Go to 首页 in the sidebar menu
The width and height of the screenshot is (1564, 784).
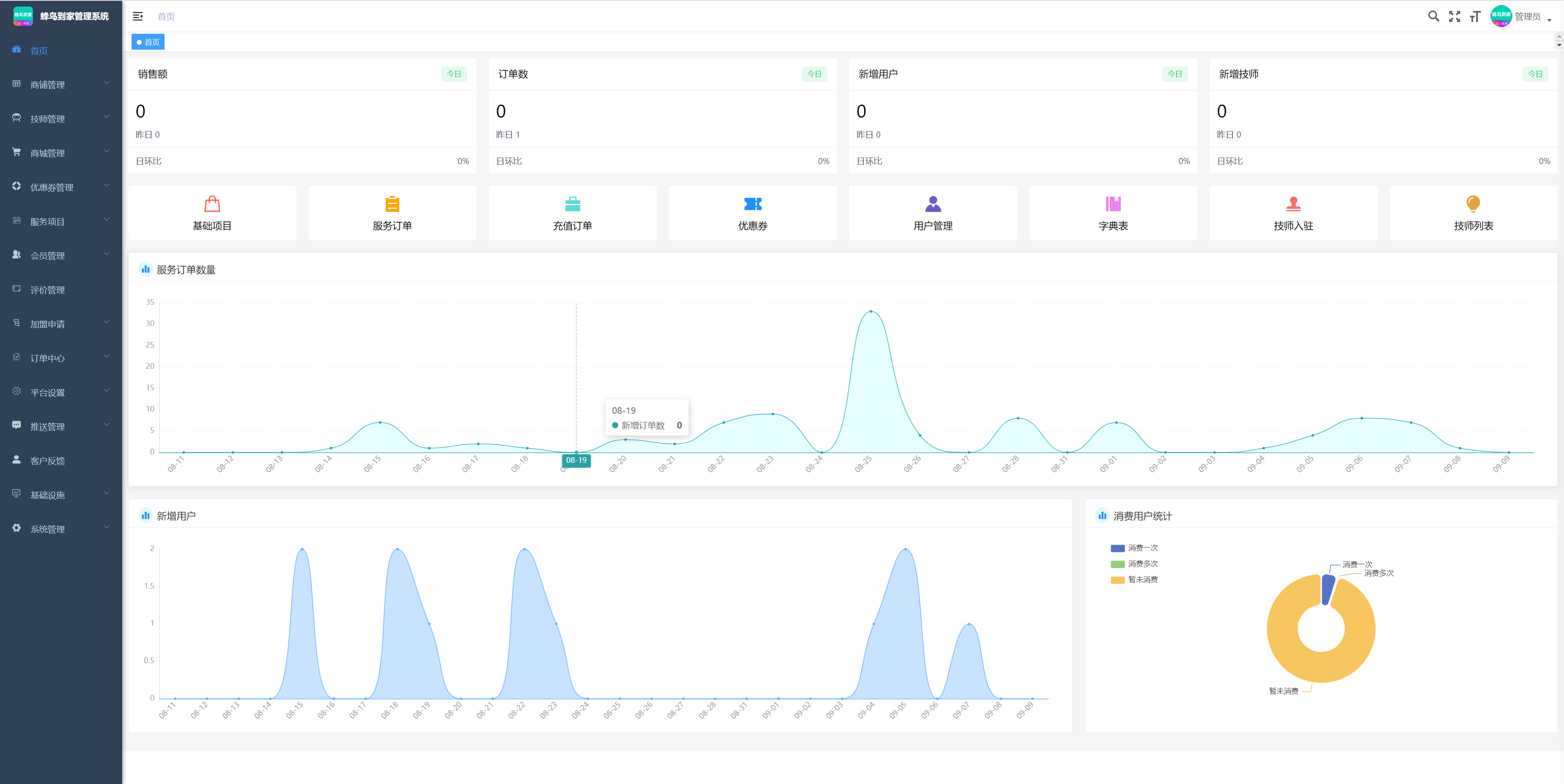[x=61, y=50]
